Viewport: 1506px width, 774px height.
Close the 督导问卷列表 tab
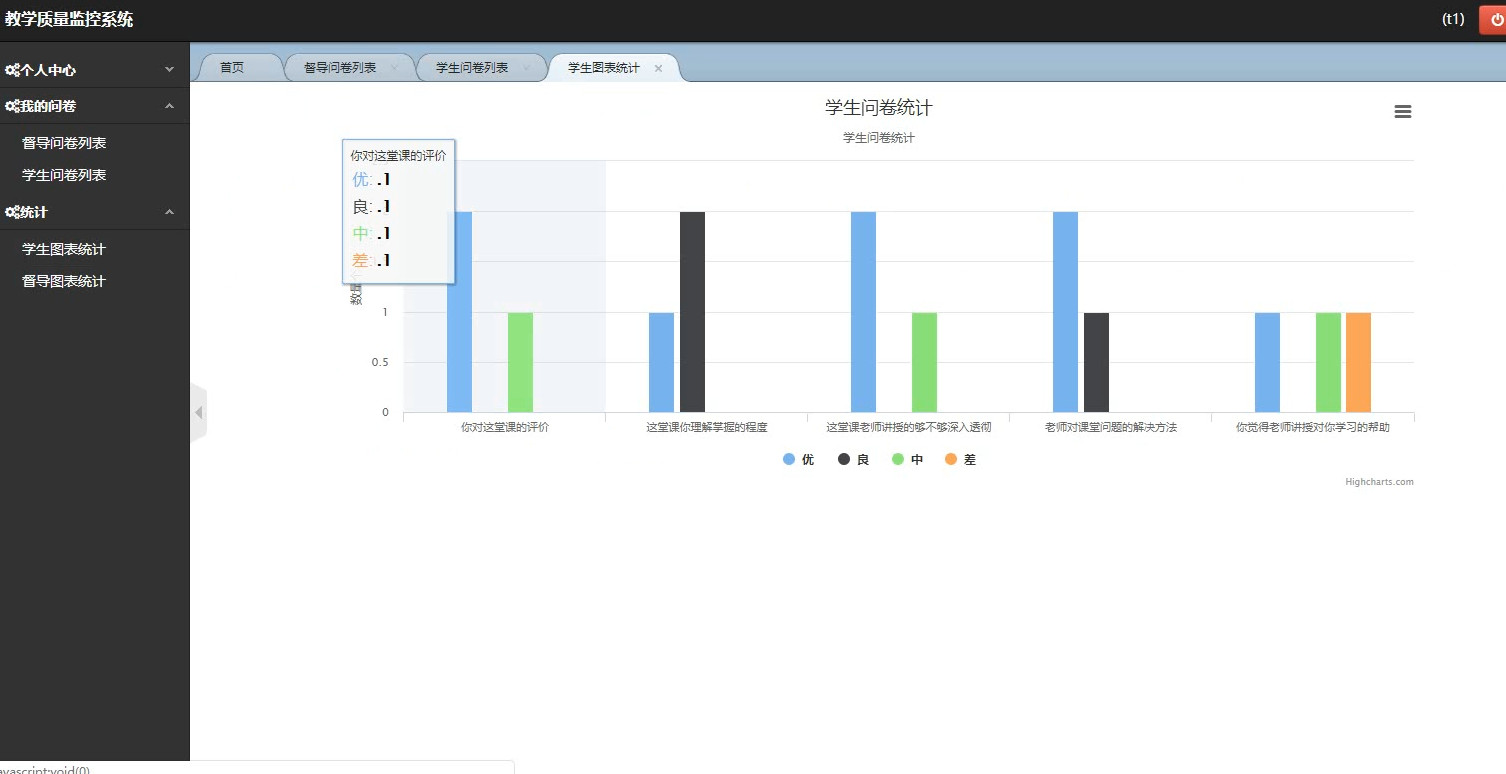[x=394, y=68]
